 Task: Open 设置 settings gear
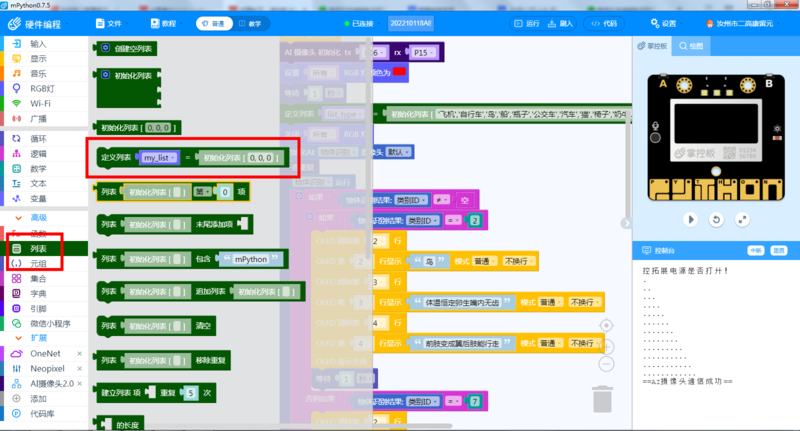[x=662, y=23]
